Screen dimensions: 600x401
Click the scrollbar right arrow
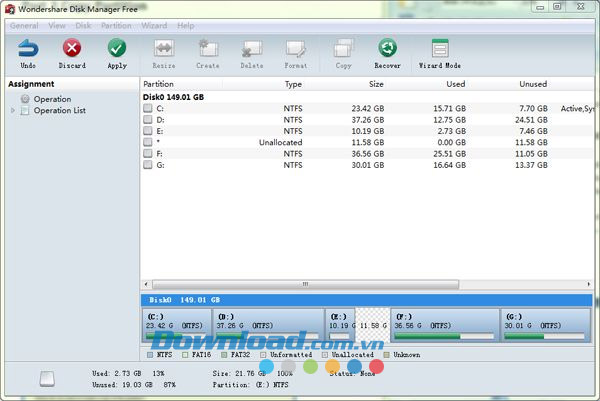(x=589, y=284)
